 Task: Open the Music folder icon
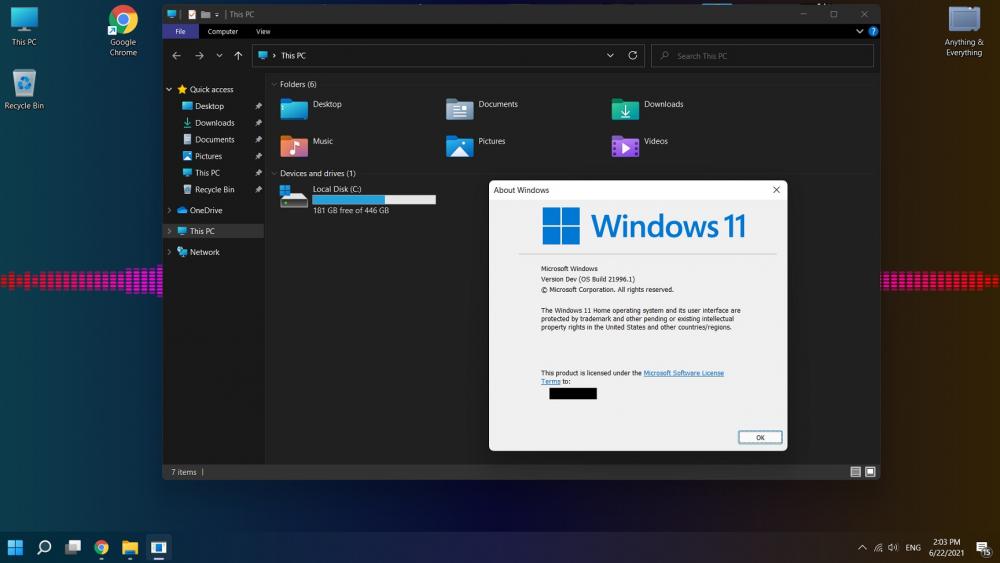point(294,146)
